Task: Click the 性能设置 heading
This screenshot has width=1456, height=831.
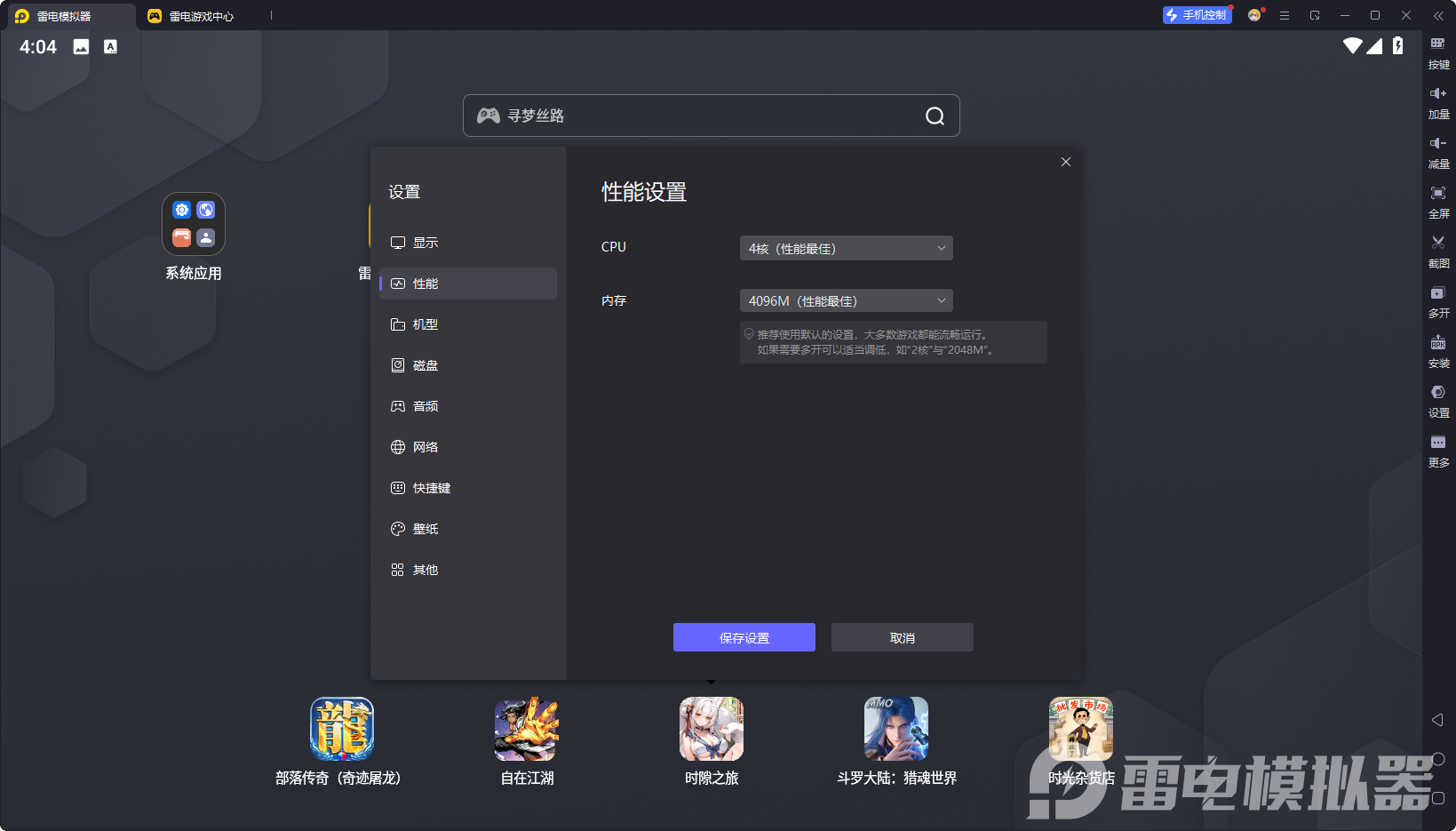Action: click(x=644, y=192)
